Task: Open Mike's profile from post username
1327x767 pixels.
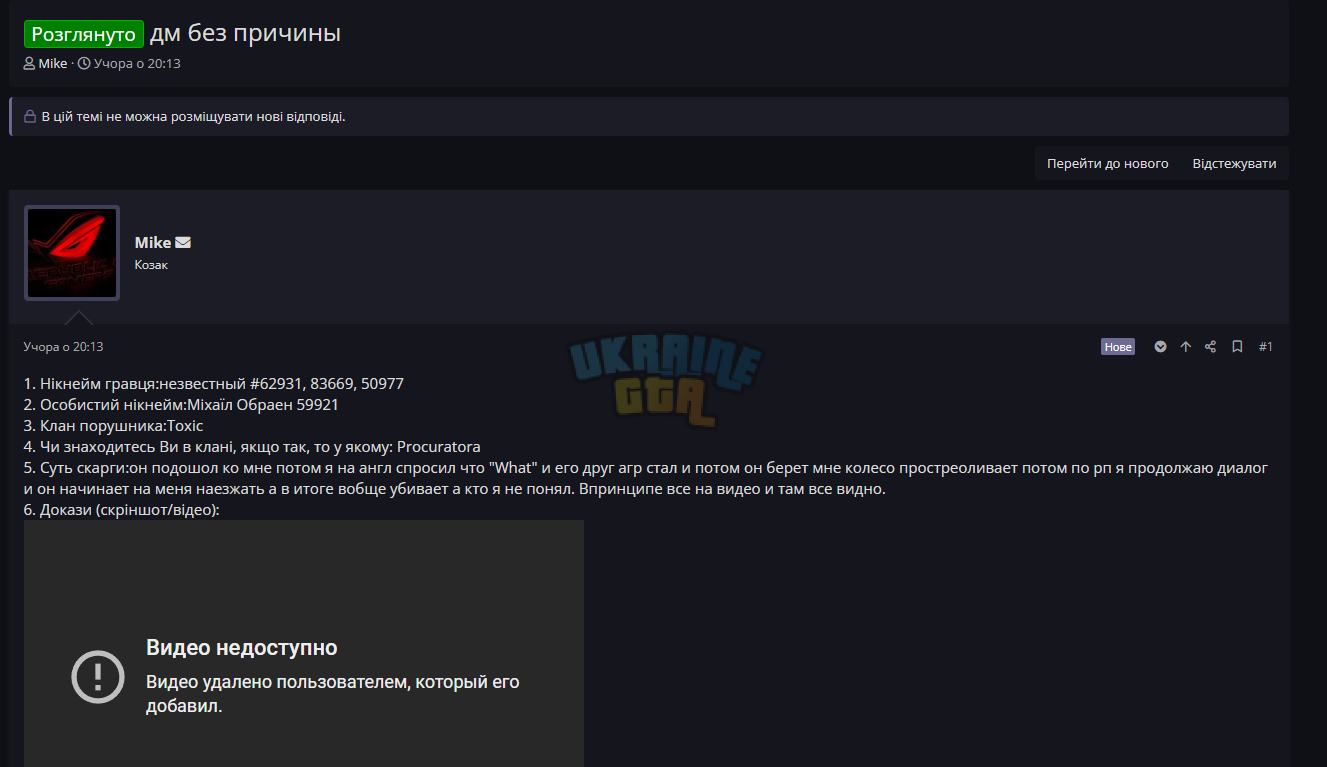Action: pyautogui.click(x=153, y=243)
